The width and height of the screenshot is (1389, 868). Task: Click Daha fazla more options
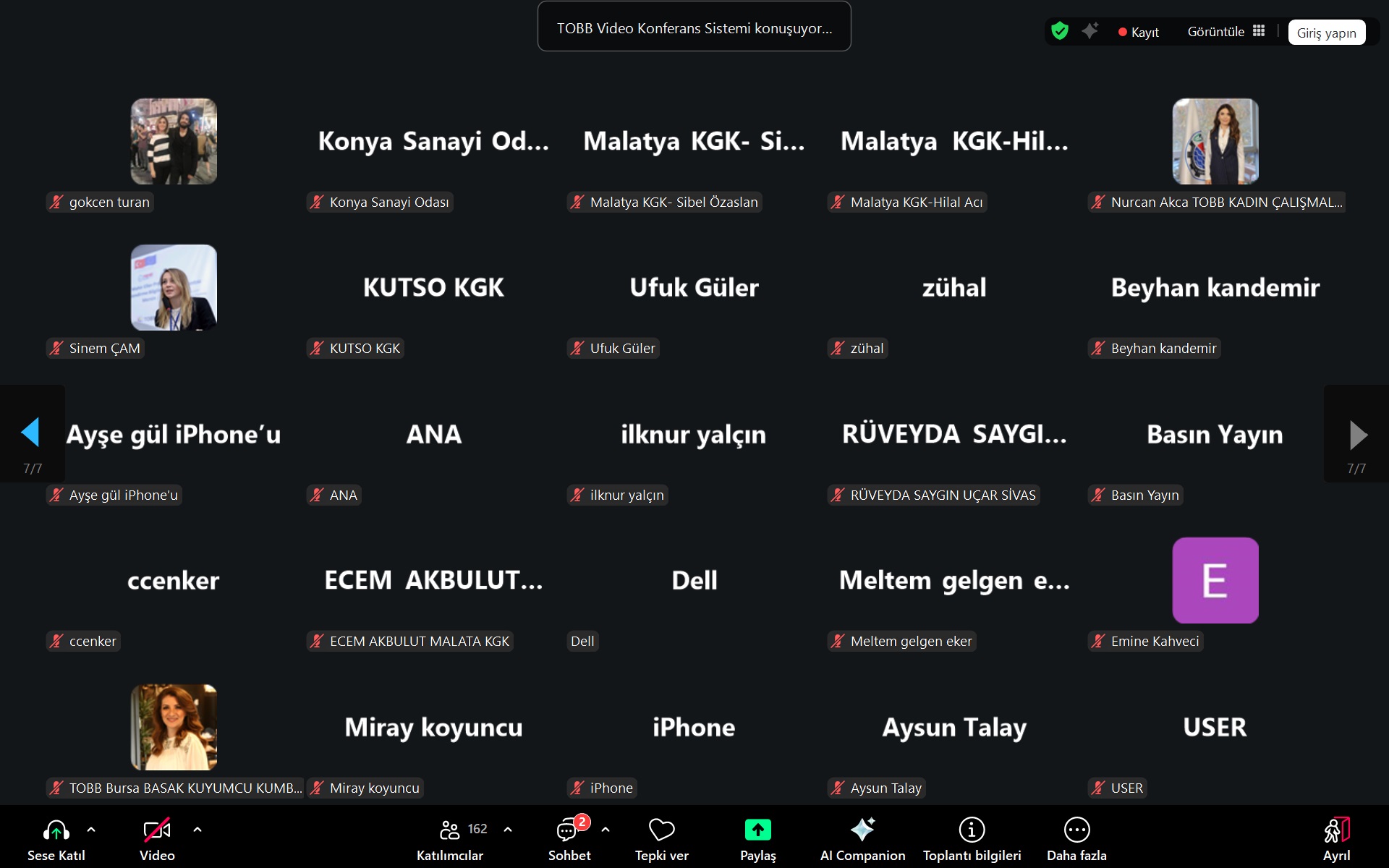click(1076, 839)
